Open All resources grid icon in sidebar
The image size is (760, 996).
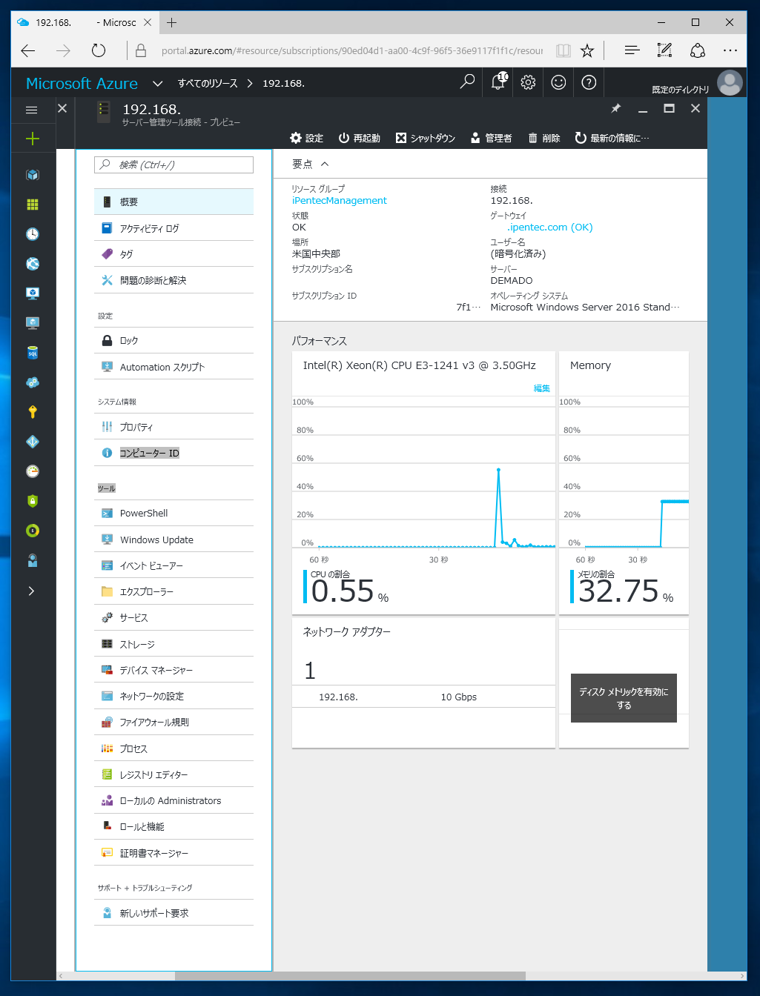[32, 205]
